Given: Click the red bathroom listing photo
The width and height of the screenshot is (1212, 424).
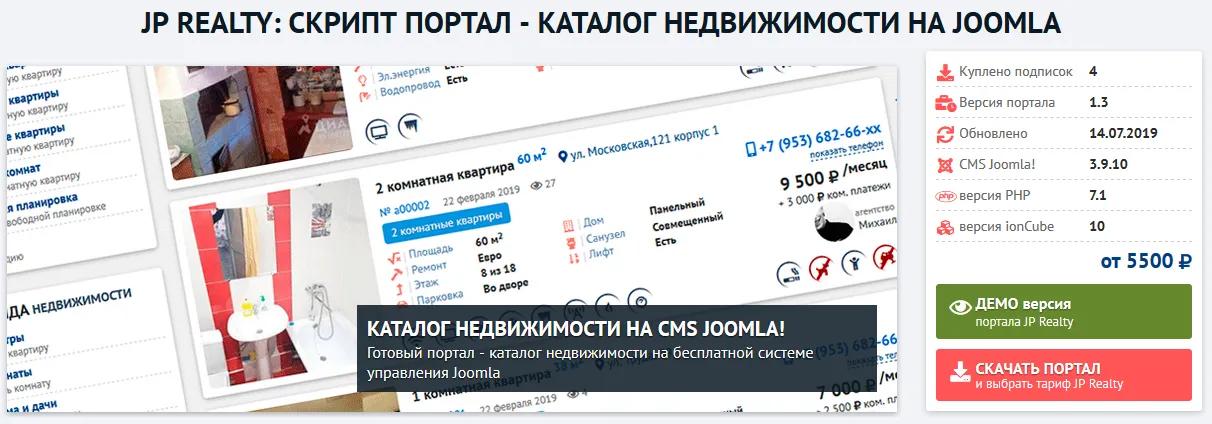Looking at the screenshot, I should [262, 290].
